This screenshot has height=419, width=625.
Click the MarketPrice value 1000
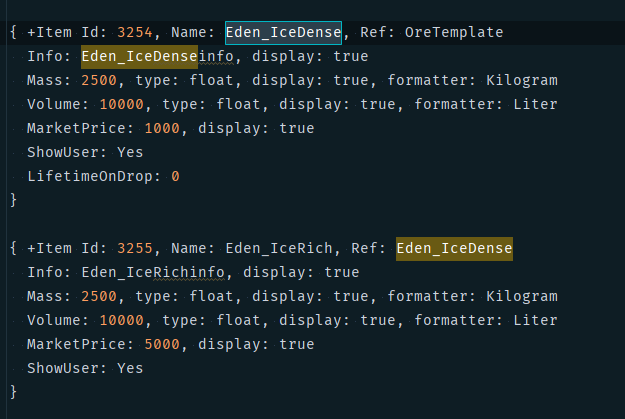(163, 128)
